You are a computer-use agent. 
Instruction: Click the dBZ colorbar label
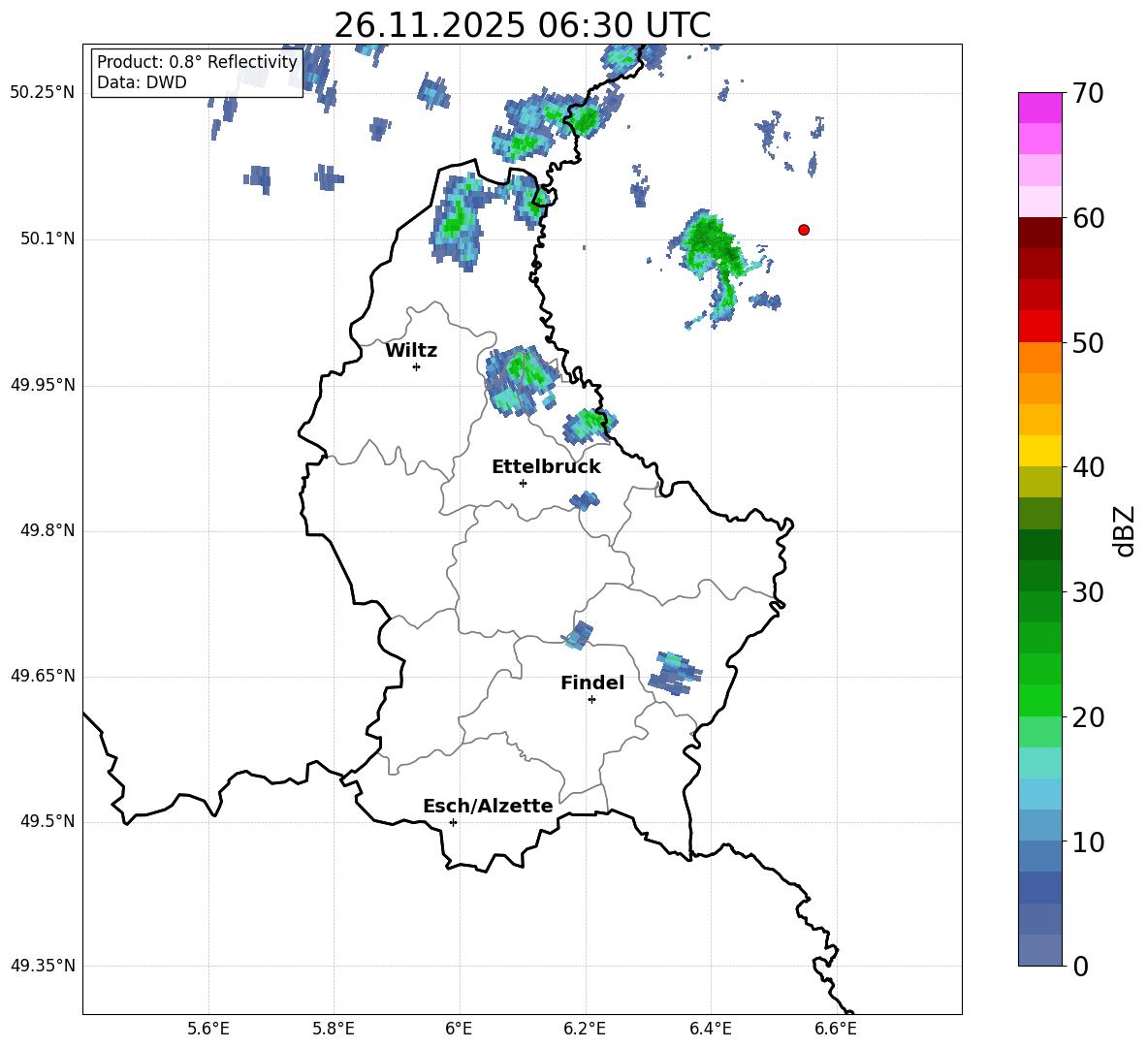pyautogui.click(x=1124, y=530)
